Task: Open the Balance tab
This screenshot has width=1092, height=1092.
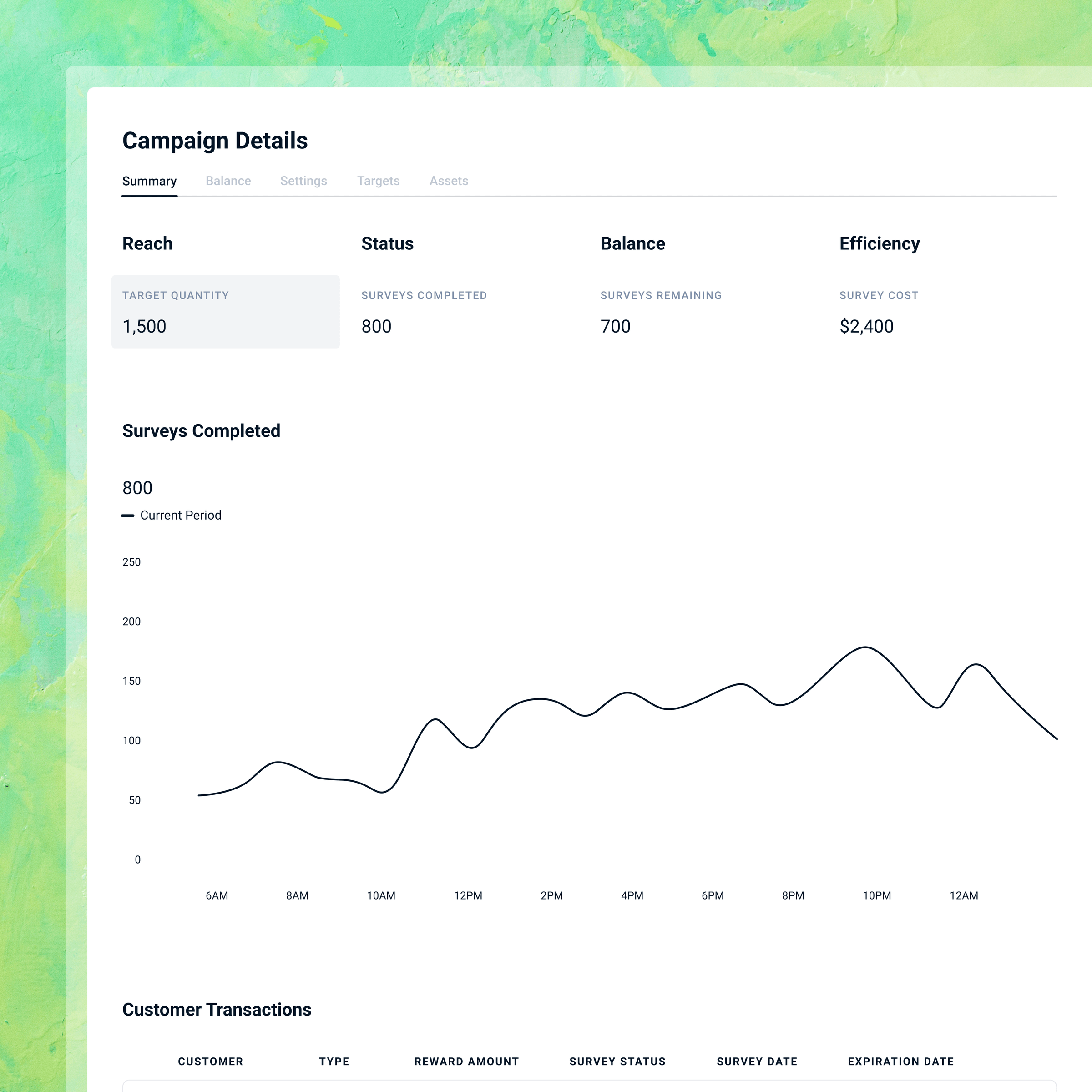Action: [x=228, y=181]
